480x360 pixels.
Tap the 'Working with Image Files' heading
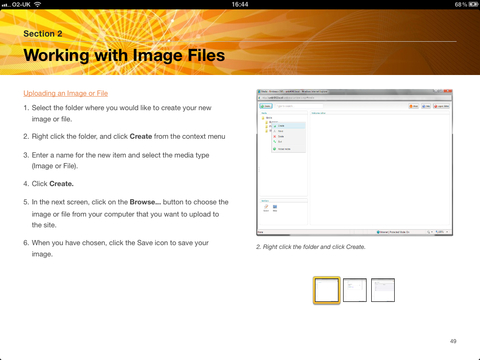[124, 55]
